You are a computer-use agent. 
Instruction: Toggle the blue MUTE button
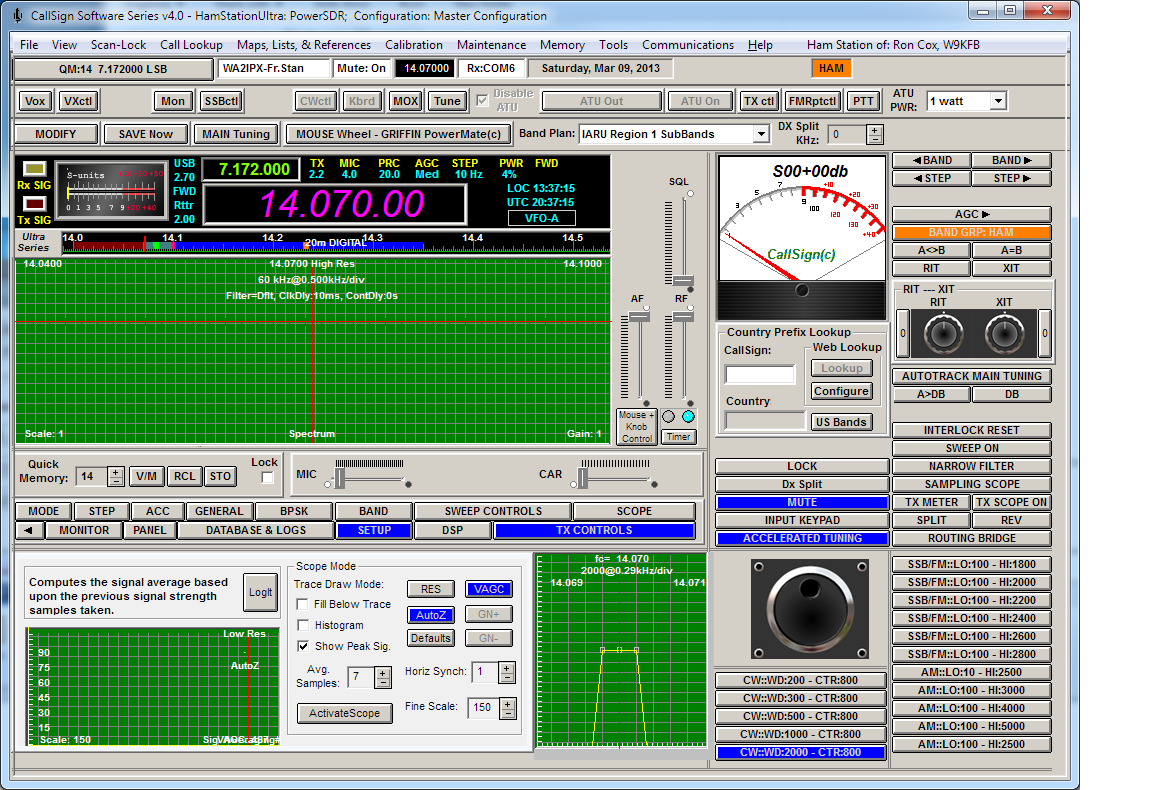point(802,503)
